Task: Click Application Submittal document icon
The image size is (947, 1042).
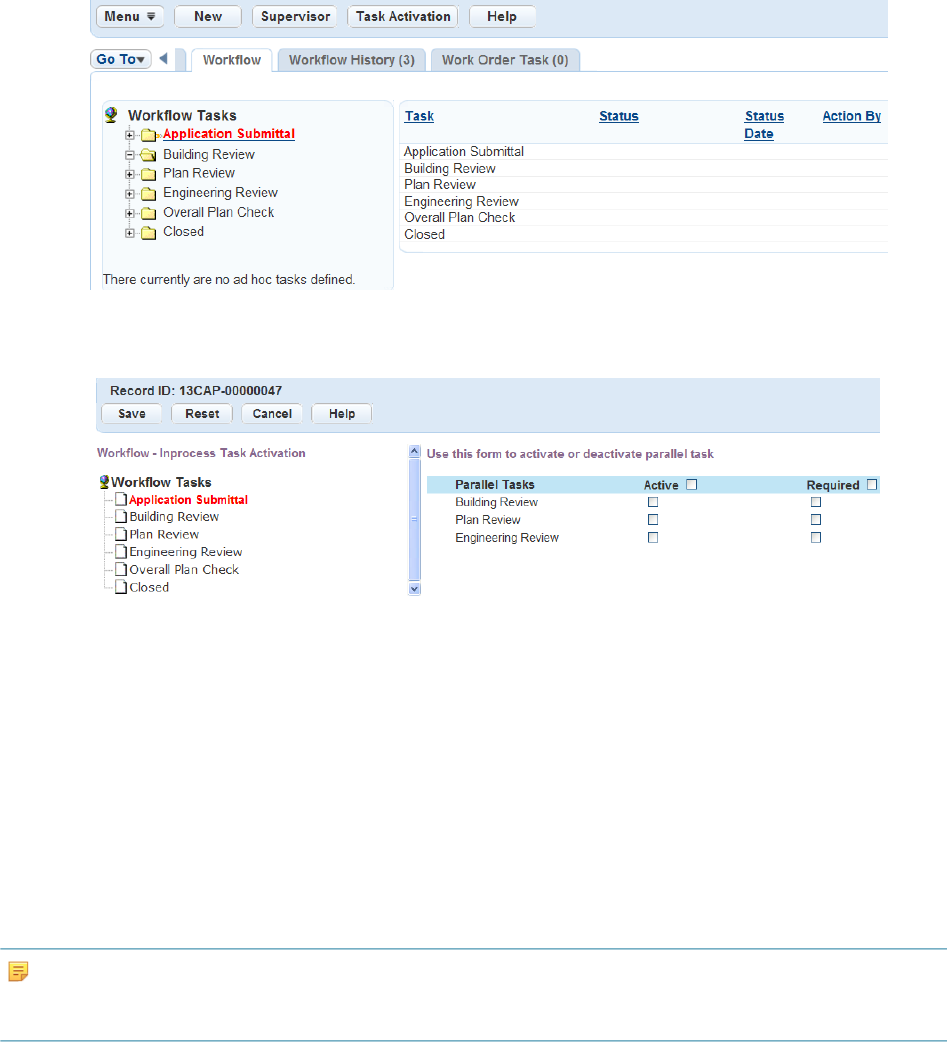Action: [120, 499]
